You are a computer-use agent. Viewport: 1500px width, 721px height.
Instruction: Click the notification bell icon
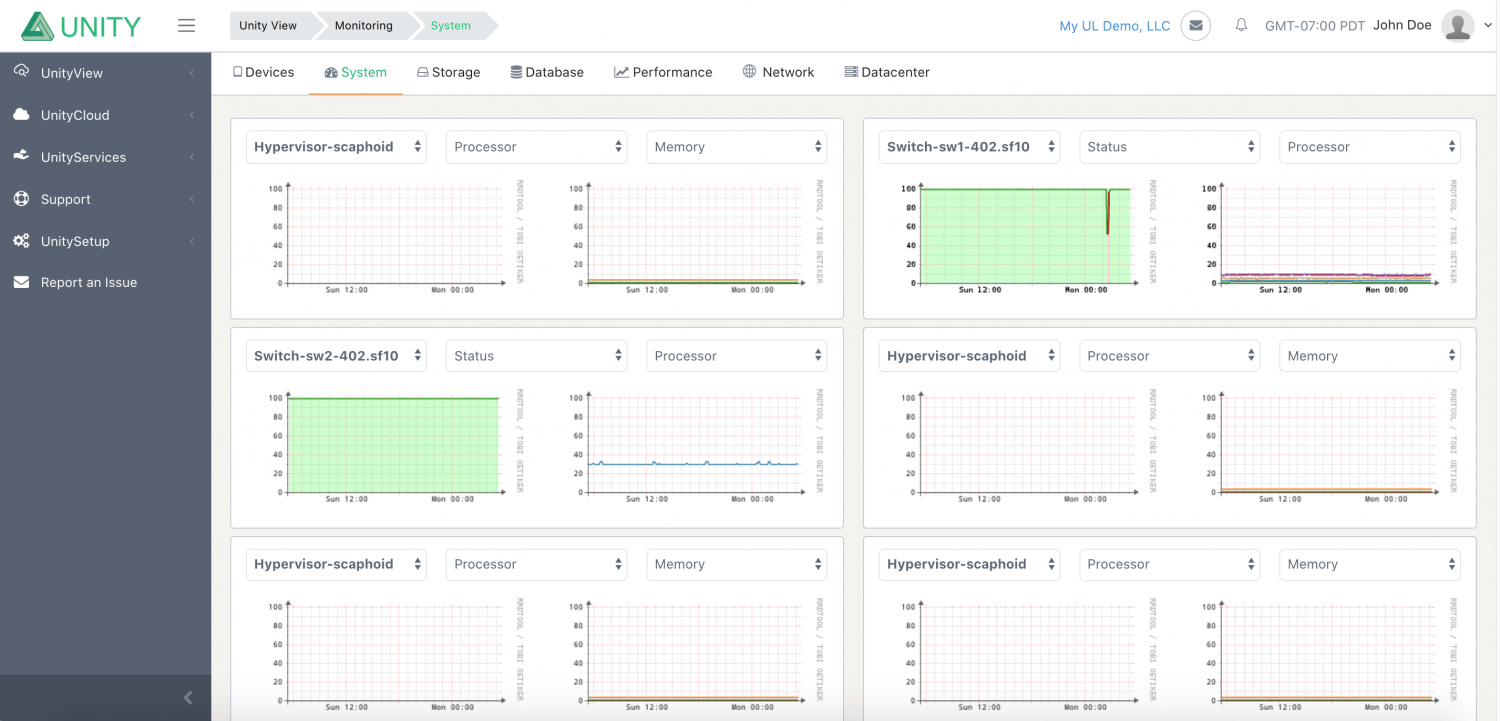point(1241,25)
